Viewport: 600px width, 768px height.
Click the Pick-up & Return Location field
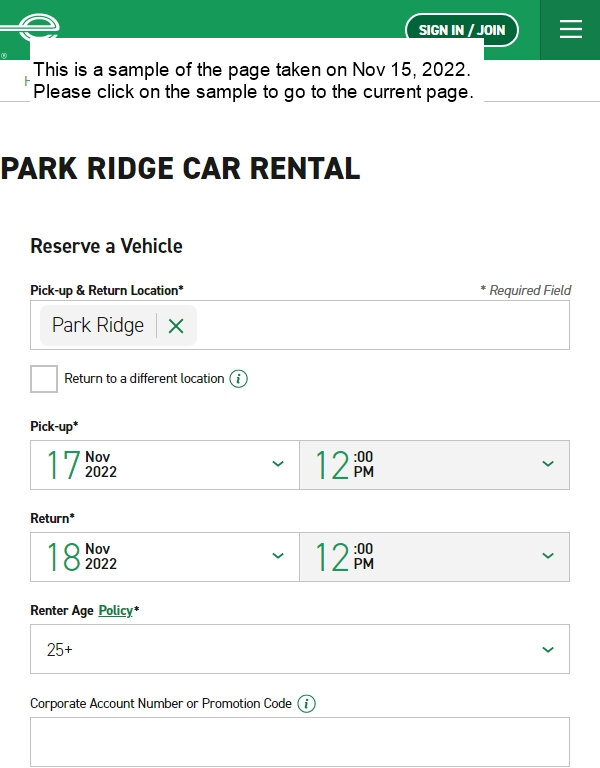[x=300, y=325]
